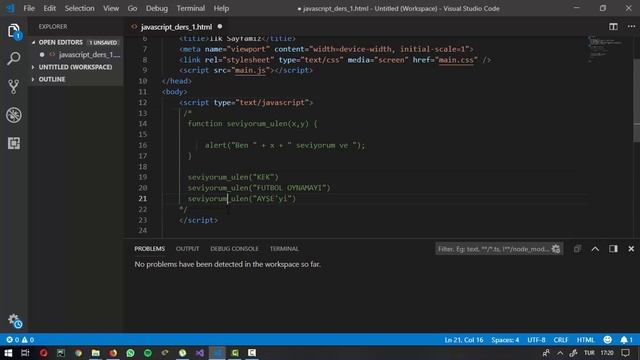Viewport: 640px width, 360px height.
Task: Click the 1 UNSAVED badge
Action: tap(103, 42)
